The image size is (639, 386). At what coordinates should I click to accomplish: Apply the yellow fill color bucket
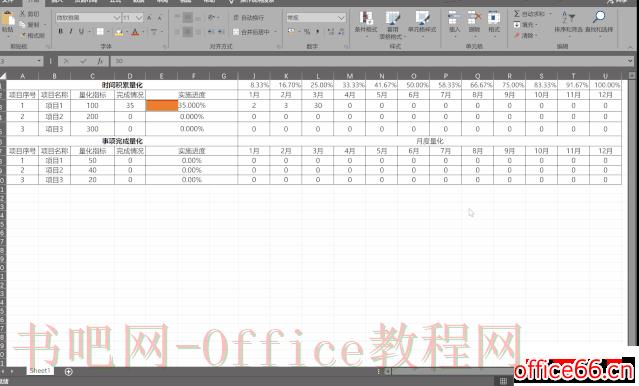click(x=119, y=32)
